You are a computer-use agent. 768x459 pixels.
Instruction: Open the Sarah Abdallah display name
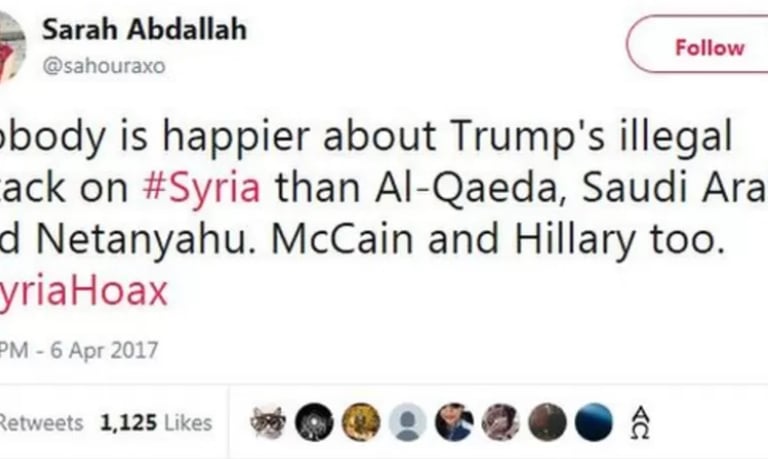click(144, 29)
